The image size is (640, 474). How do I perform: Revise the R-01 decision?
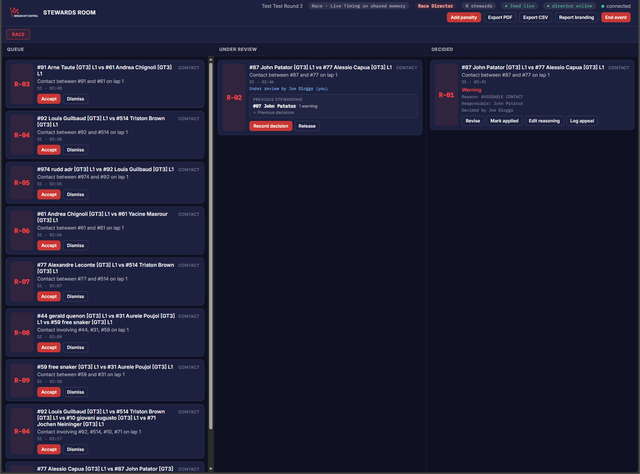473,121
